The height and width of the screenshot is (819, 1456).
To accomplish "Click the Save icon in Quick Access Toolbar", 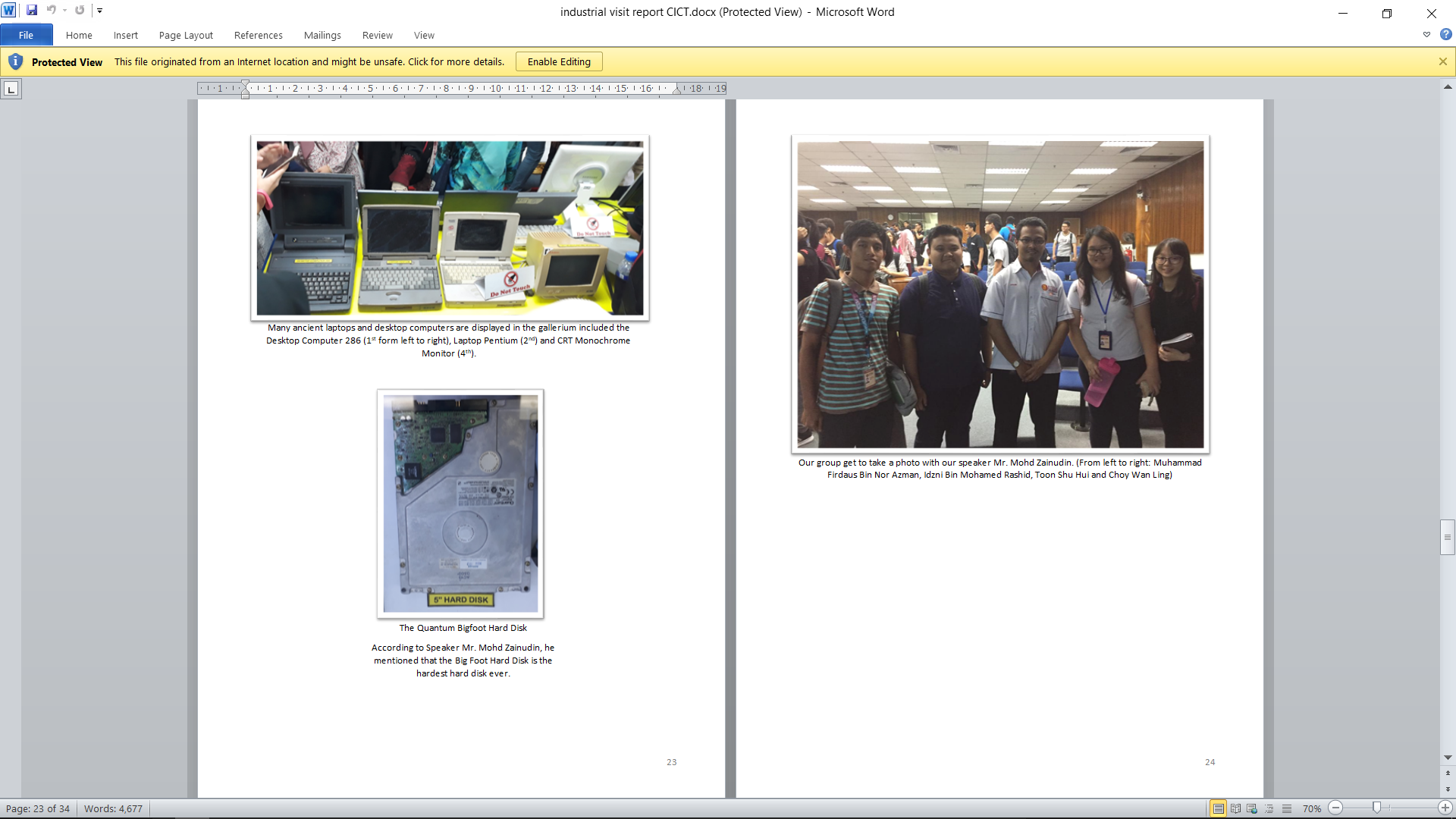I will coord(32,11).
